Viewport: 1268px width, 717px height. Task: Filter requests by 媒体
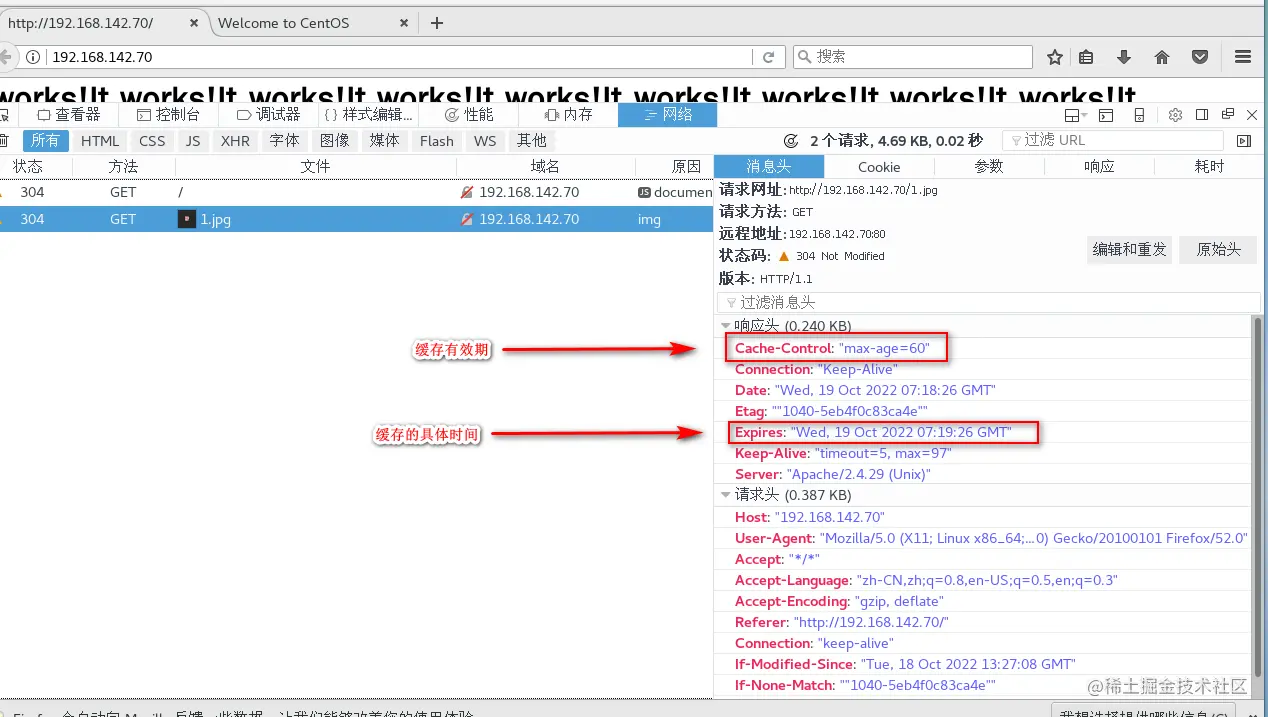tap(385, 141)
